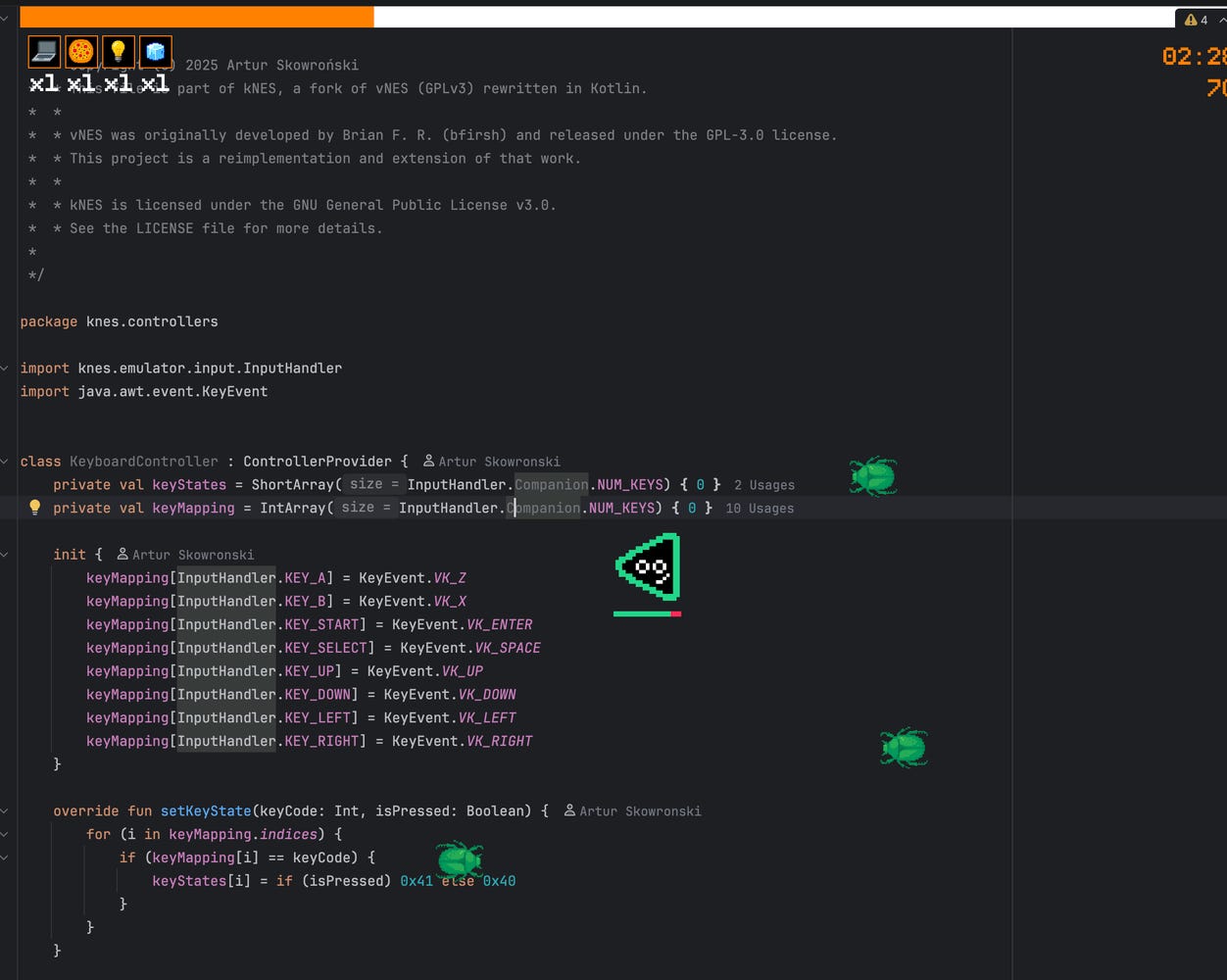
Task: Use the ice cube power-up icon
Action: pos(156,52)
